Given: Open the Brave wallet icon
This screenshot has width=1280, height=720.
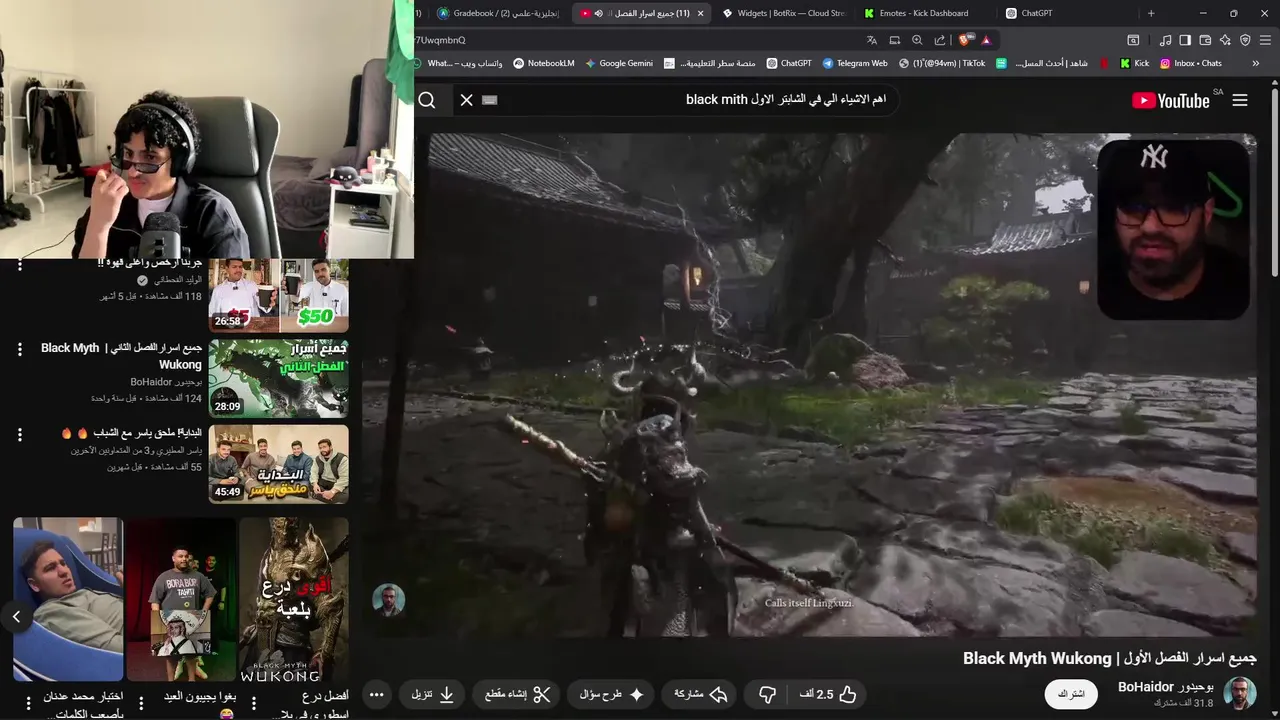Looking at the screenshot, I should pos(1205,40).
